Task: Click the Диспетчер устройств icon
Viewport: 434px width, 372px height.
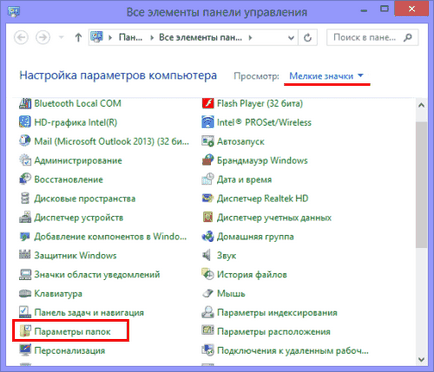Action: (x=25, y=217)
